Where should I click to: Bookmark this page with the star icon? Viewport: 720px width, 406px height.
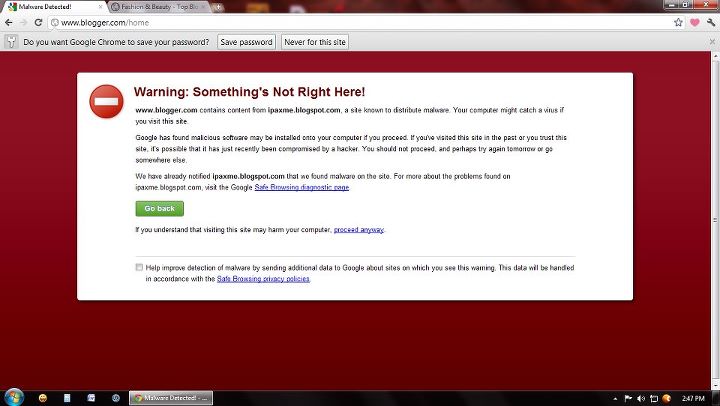678,23
